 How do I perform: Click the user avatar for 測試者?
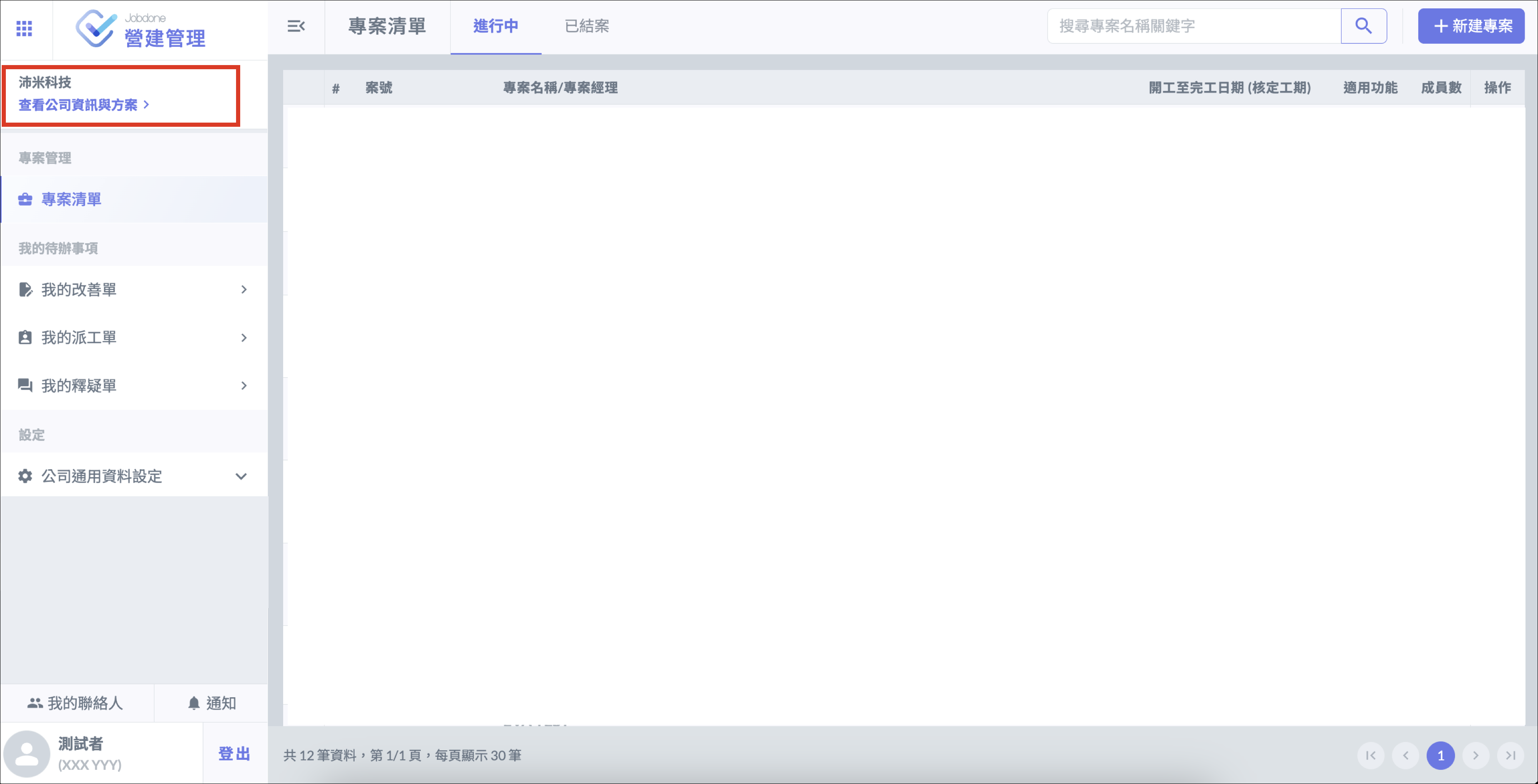click(26, 754)
